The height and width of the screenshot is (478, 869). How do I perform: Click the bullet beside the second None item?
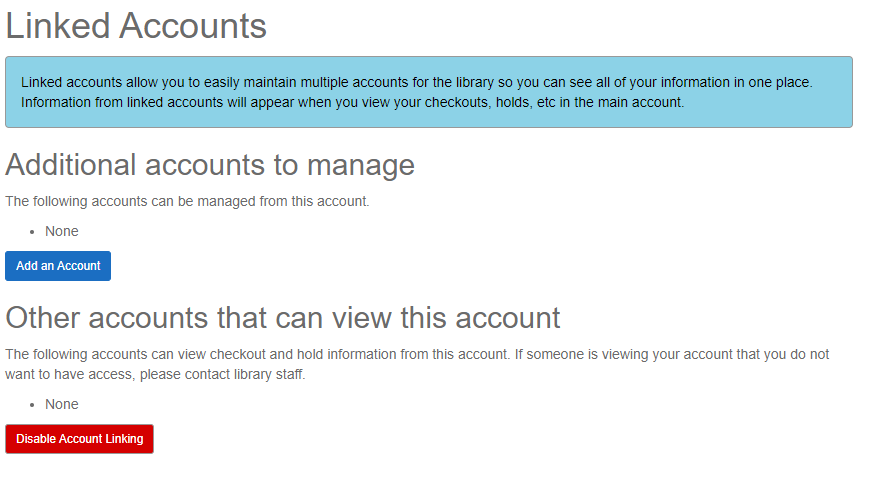33,405
